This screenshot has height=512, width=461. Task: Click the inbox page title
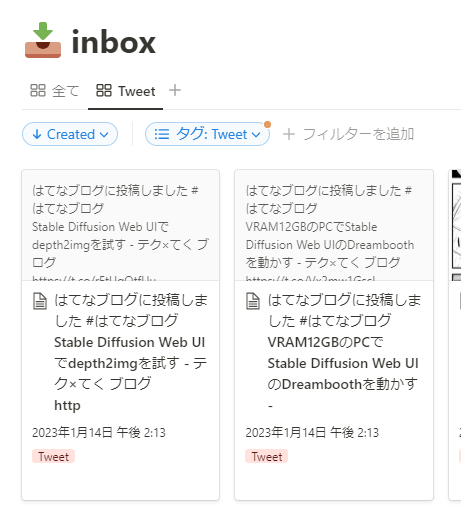tap(114, 42)
